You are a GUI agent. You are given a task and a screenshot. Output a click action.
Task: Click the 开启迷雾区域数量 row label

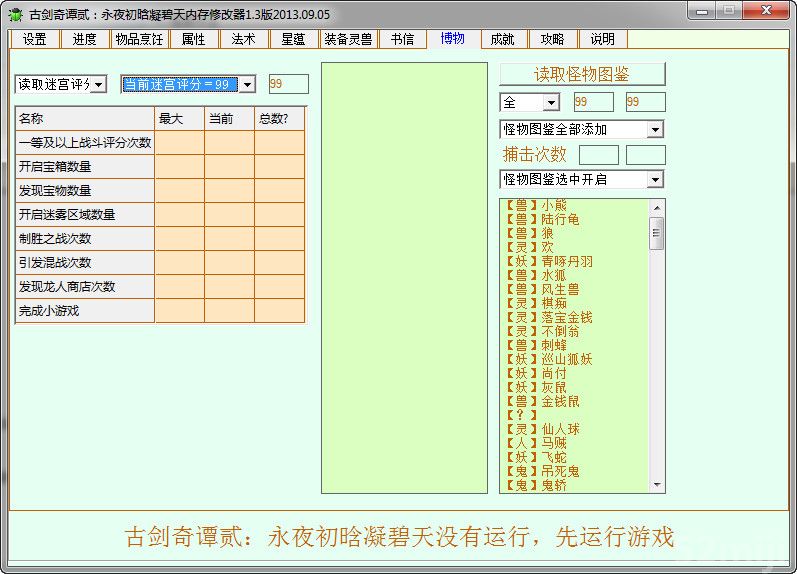click(x=85, y=215)
